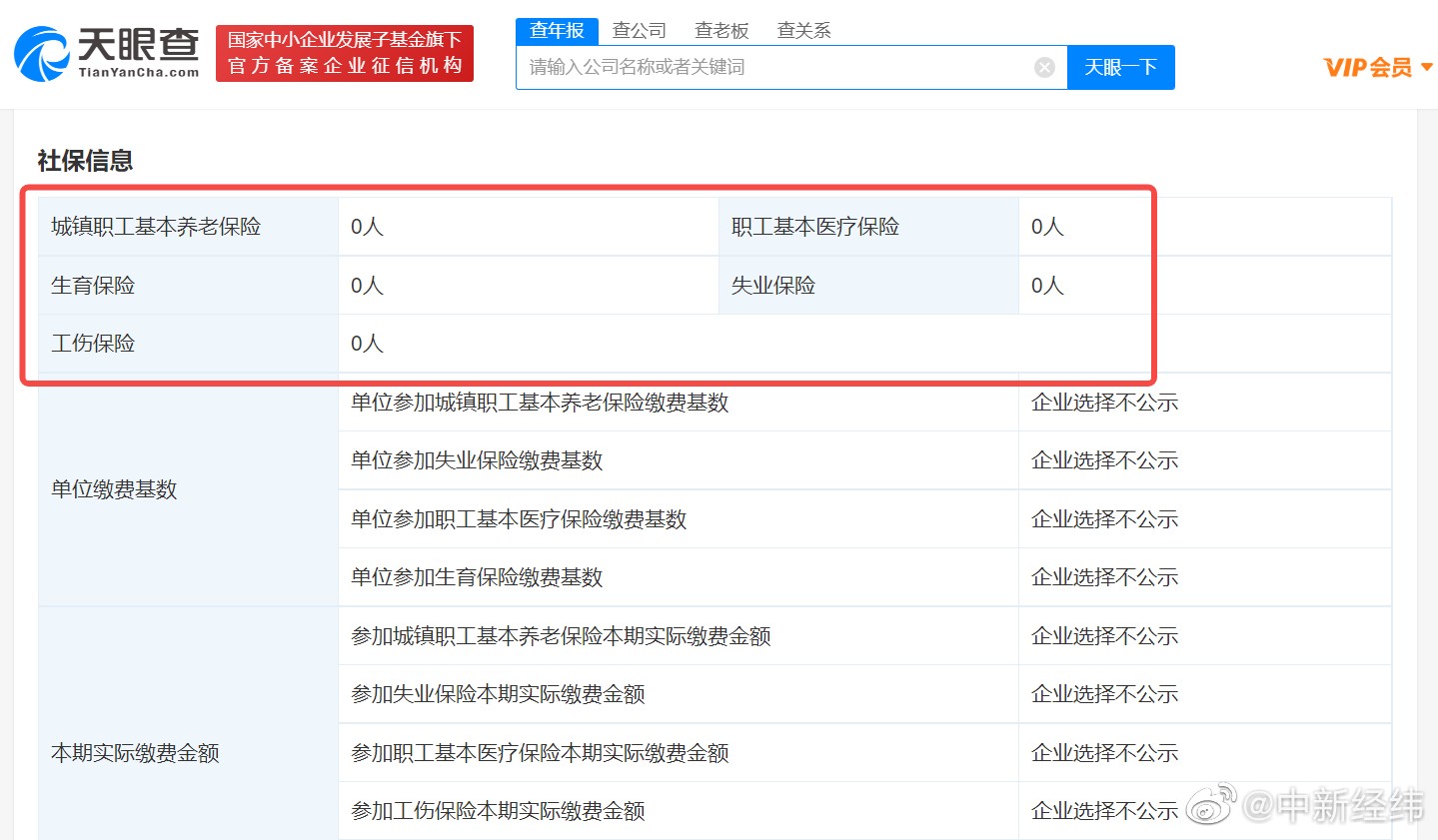This screenshot has height=840, width=1438.
Task: Click the 失业保险 label cell
Action: [x=772, y=286]
